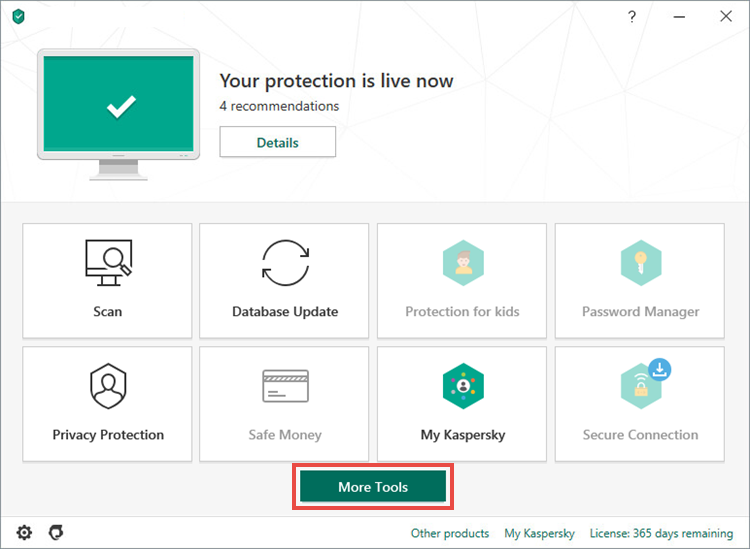Image resolution: width=750 pixels, height=549 pixels.
Task: Click the green monitor protection status image
Action: tap(119, 115)
